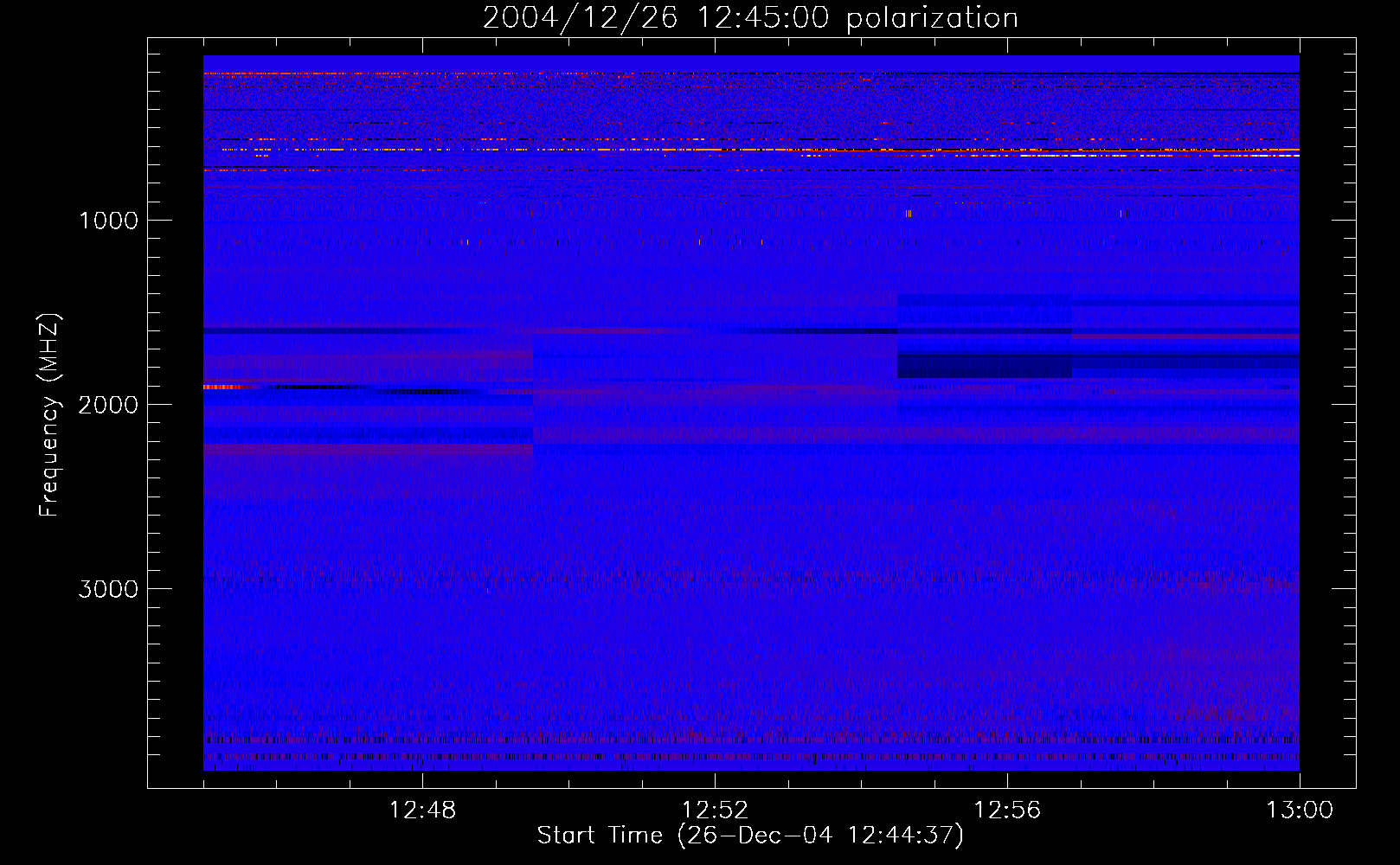The height and width of the screenshot is (865, 1400).
Task: Click the 2000 frequency tick label
Action: 108,405
